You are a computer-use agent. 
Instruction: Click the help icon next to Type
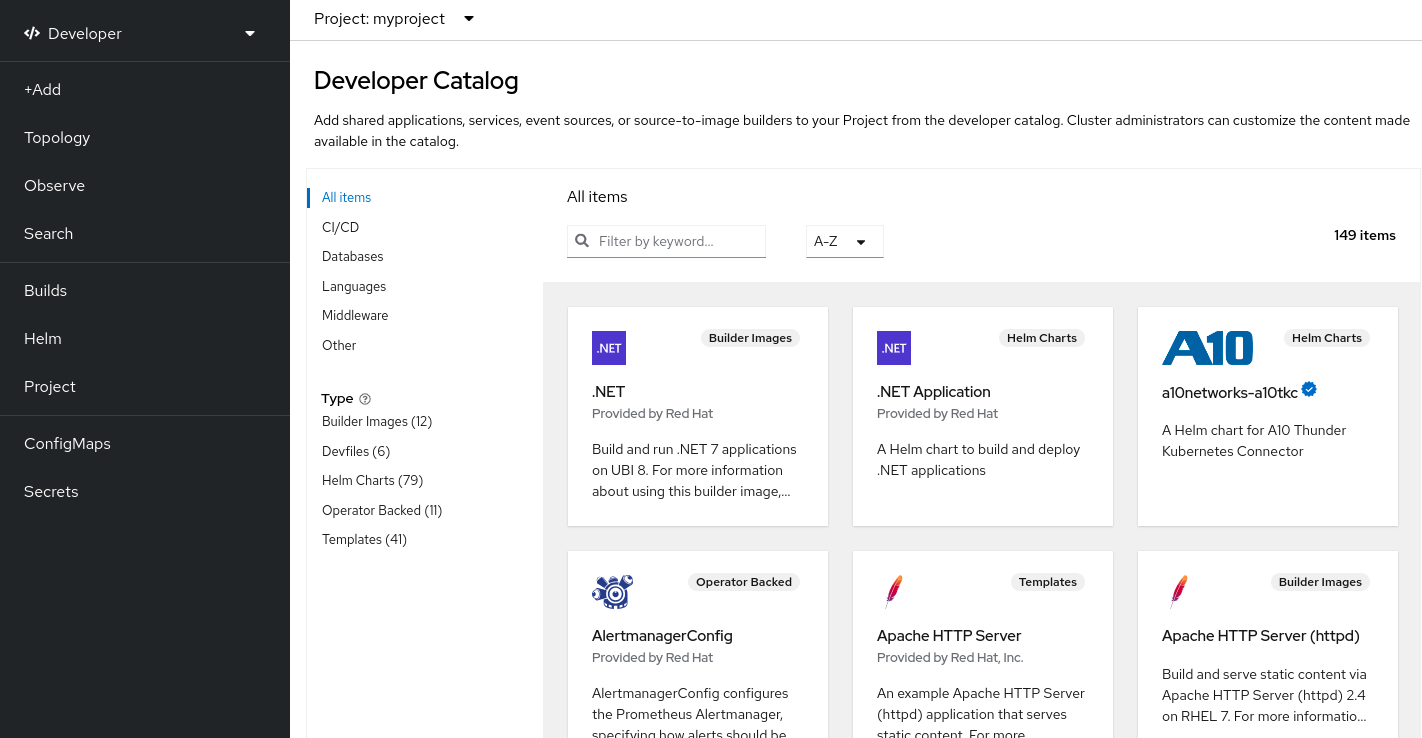pyautogui.click(x=365, y=399)
